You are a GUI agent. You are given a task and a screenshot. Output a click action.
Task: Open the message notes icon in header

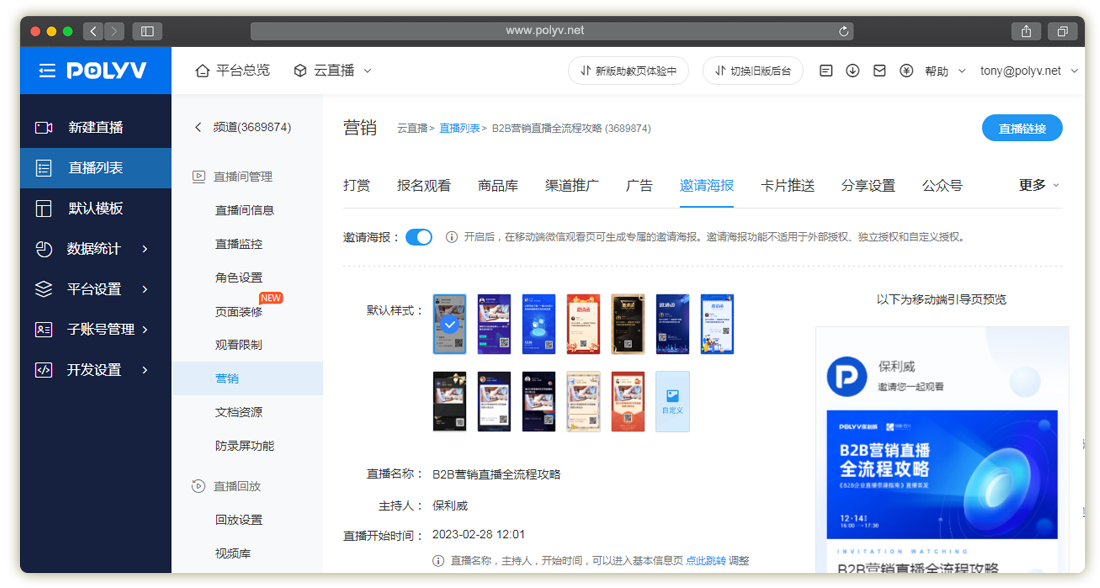click(x=825, y=71)
